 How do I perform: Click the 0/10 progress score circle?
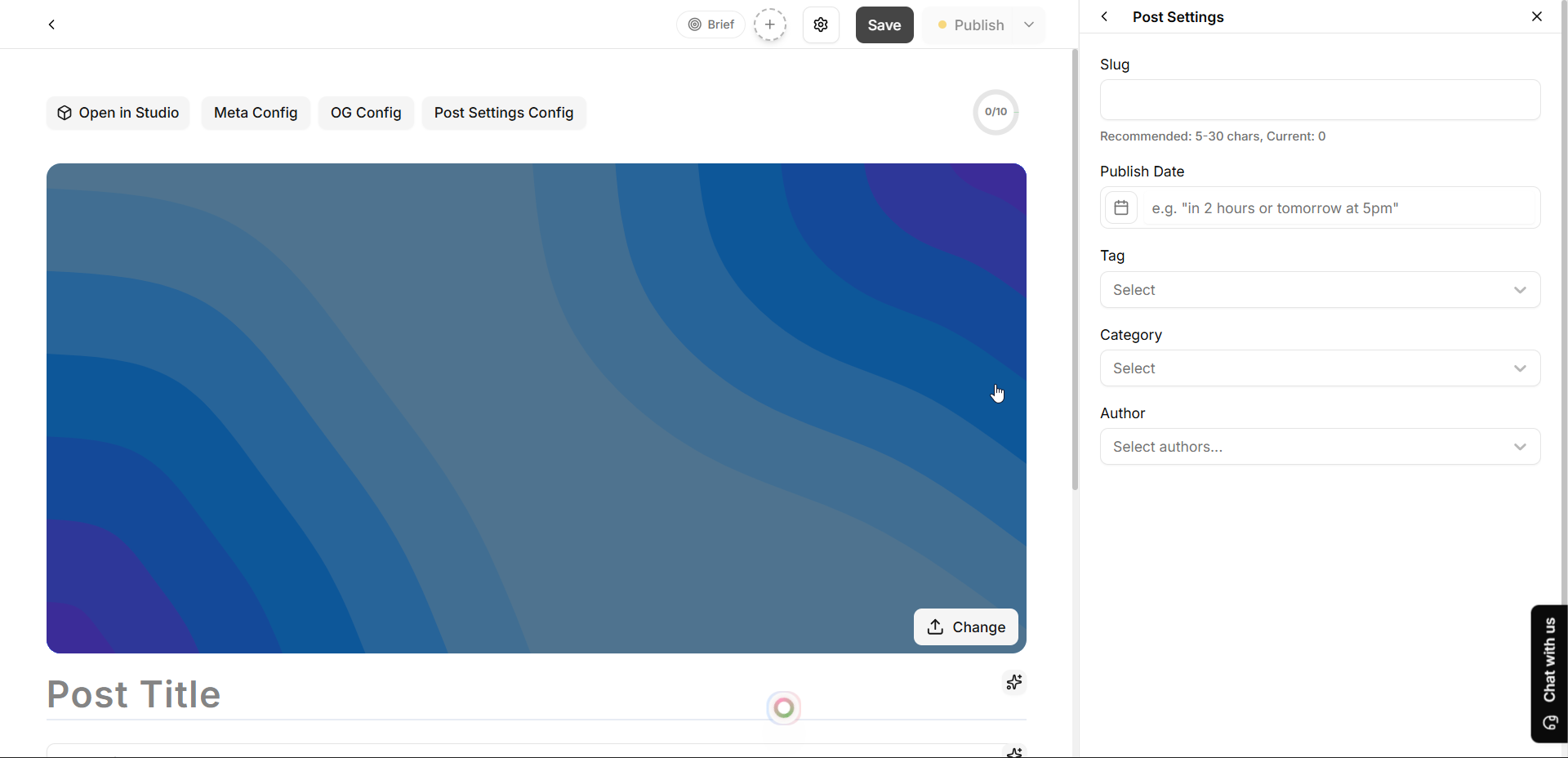[x=996, y=112]
